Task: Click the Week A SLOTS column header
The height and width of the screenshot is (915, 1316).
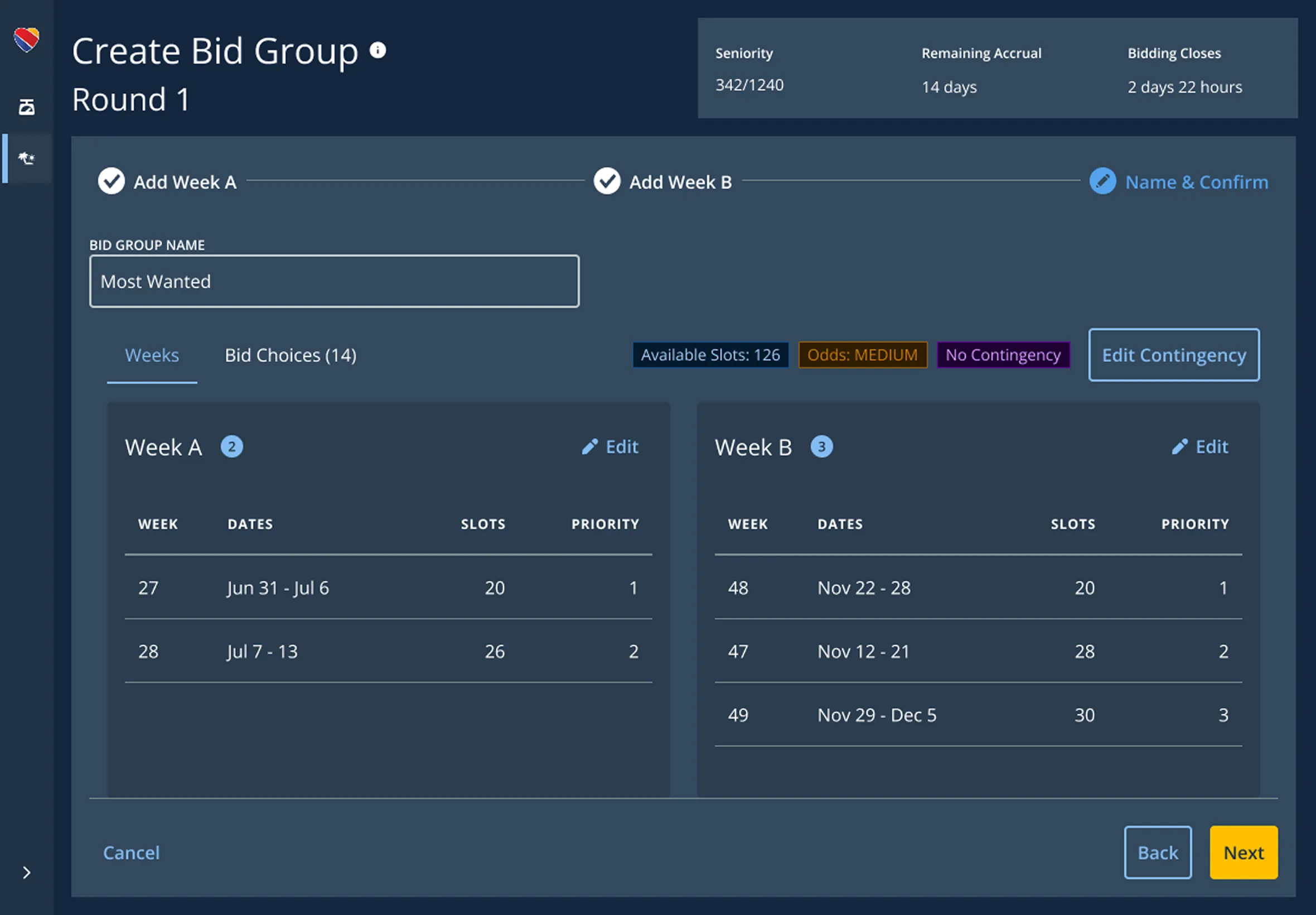Action: [x=483, y=524]
